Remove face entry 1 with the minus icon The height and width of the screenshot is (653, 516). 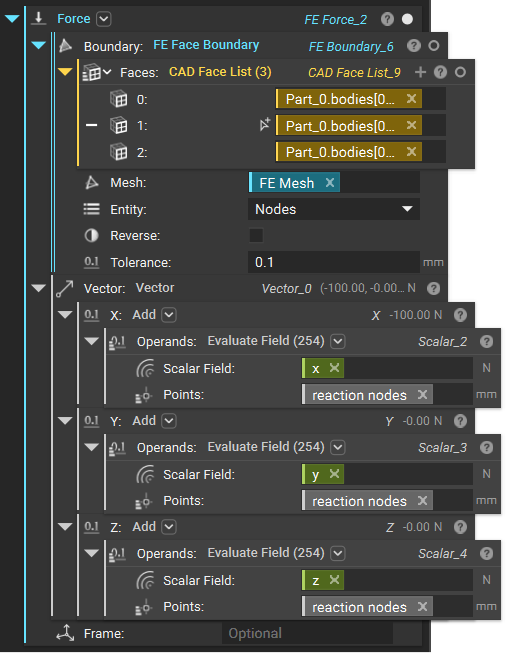coord(91,125)
